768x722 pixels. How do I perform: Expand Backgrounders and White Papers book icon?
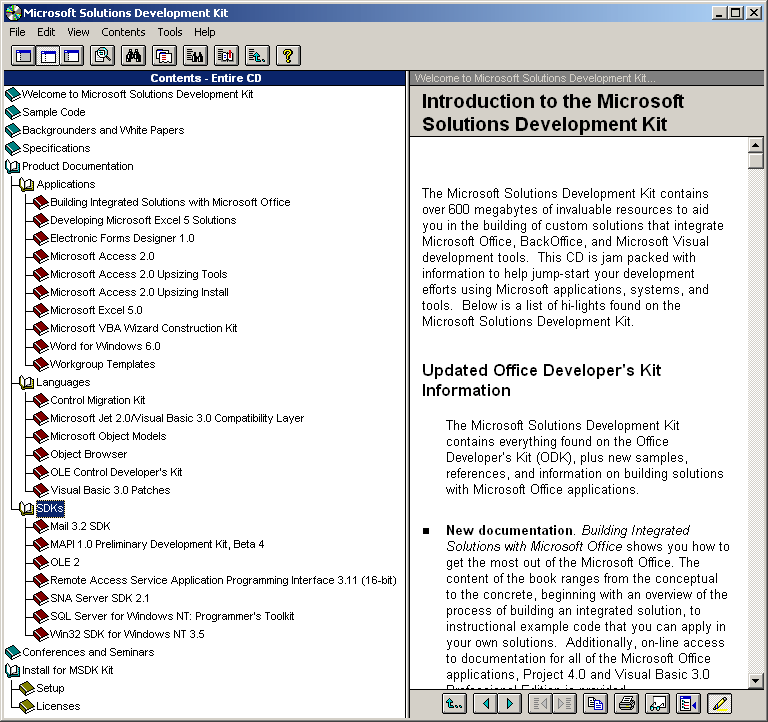13,130
